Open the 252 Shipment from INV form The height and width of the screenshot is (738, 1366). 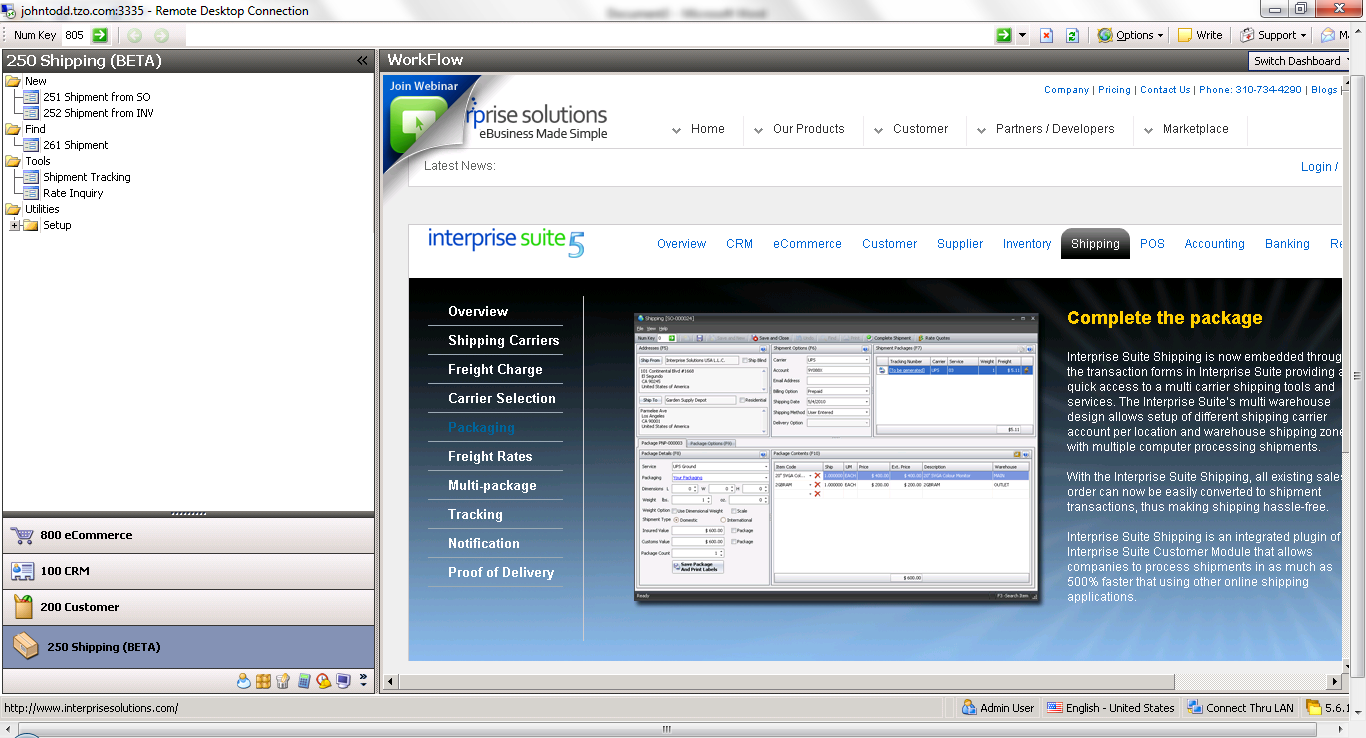coord(98,113)
